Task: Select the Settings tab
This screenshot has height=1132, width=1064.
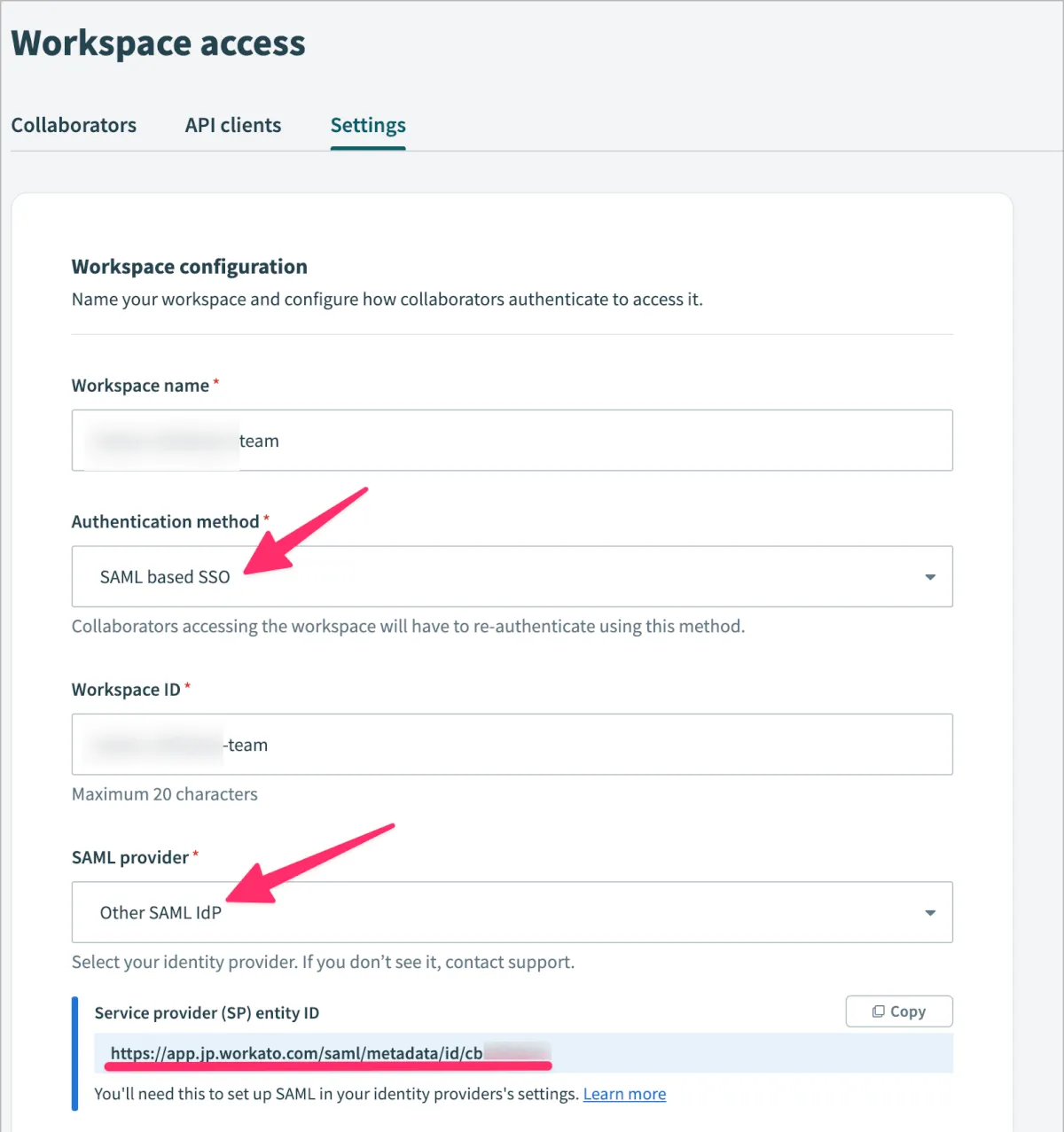Action: (x=368, y=126)
